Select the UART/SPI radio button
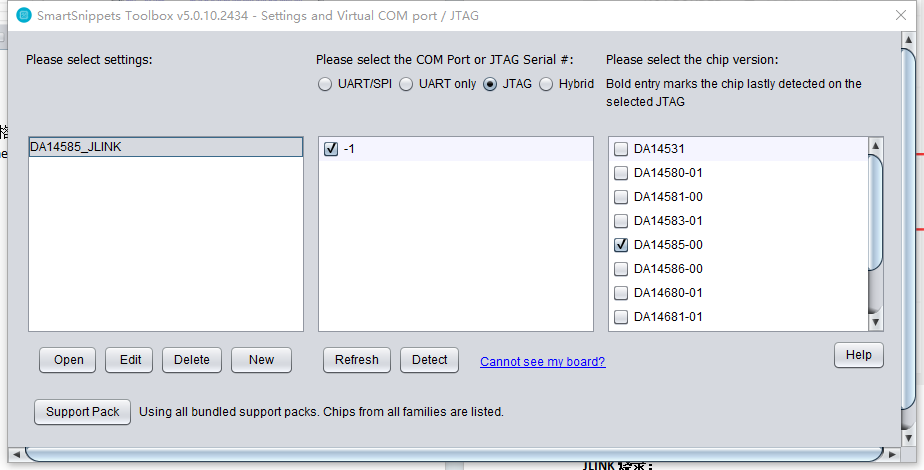 coord(325,84)
